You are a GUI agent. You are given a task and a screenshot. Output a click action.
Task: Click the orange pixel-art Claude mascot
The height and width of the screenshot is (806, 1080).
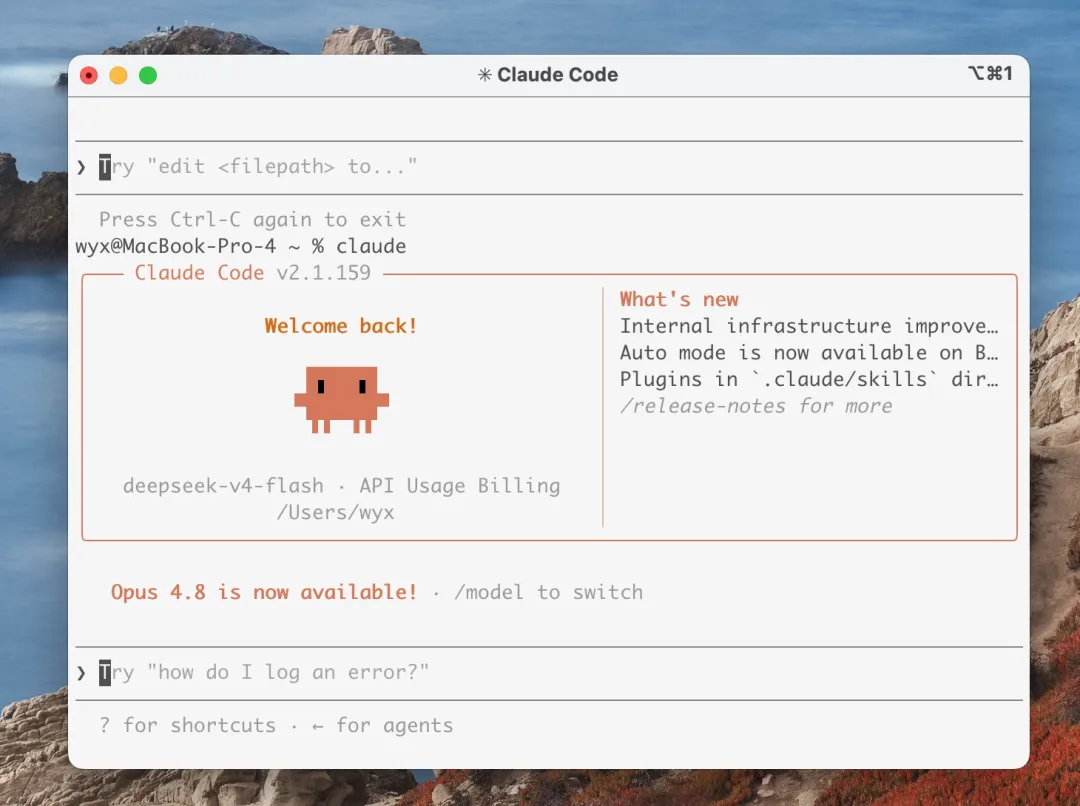click(342, 400)
